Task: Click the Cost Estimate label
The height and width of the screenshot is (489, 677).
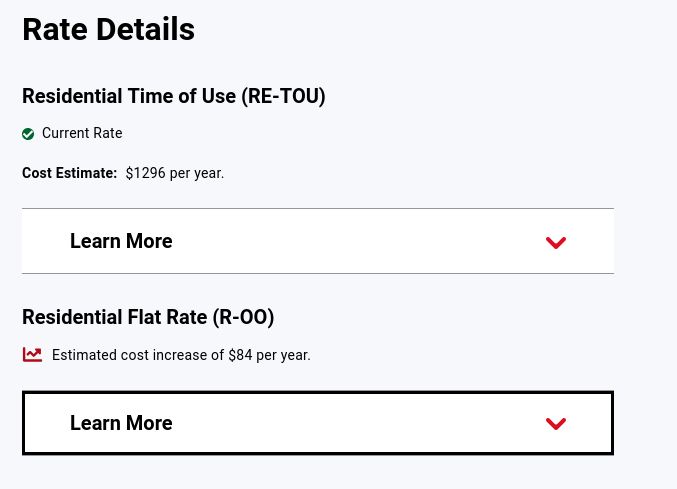Action: tap(69, 173)
